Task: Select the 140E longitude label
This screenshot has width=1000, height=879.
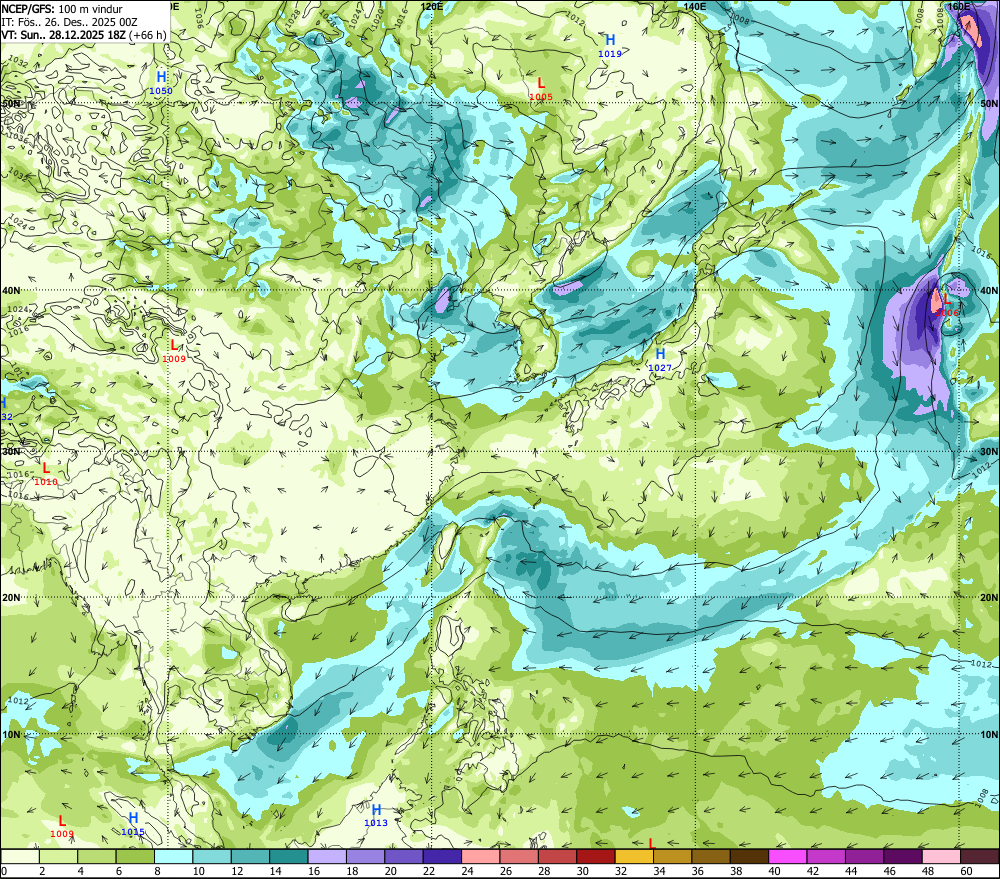Action: point(695,6)
